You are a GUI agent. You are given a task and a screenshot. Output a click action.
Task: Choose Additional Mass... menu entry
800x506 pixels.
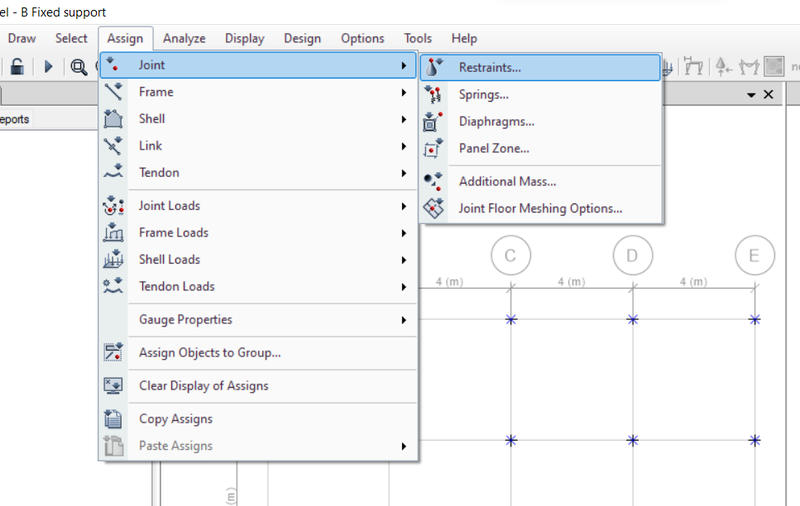pyautogui.click(x=540, y=182)
